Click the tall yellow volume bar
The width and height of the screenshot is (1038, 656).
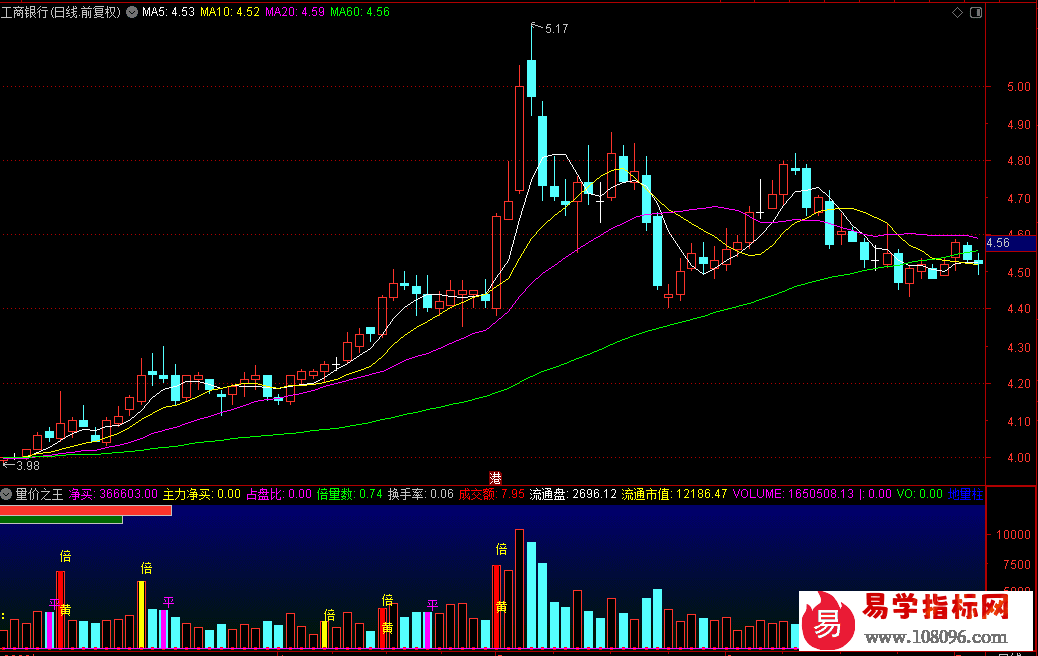tap(142, 614)
